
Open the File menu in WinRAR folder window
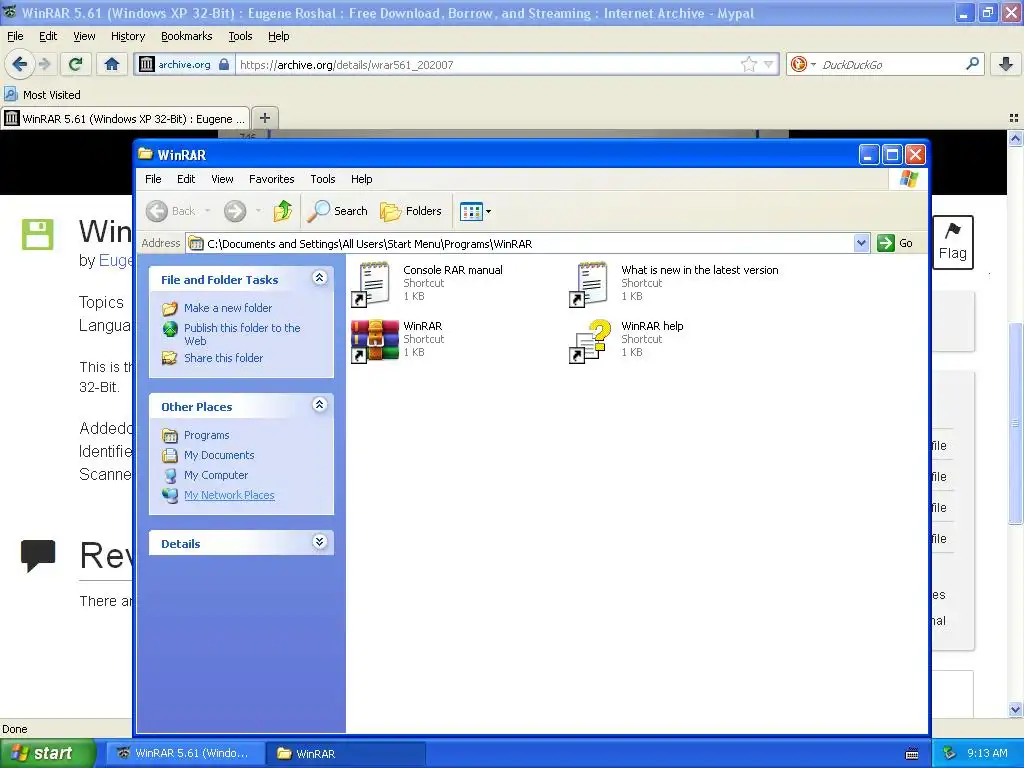click(153, 179)
